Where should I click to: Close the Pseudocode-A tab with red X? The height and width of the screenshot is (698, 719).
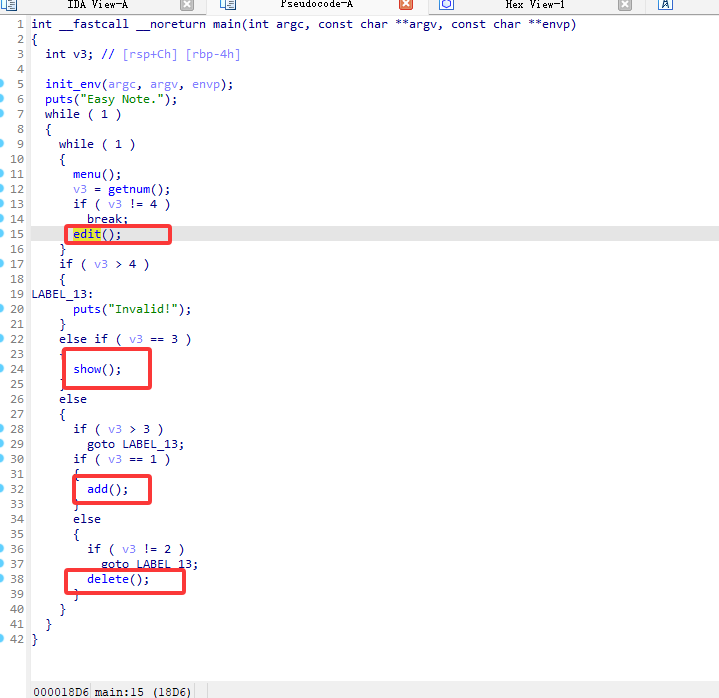coord(406,5)
